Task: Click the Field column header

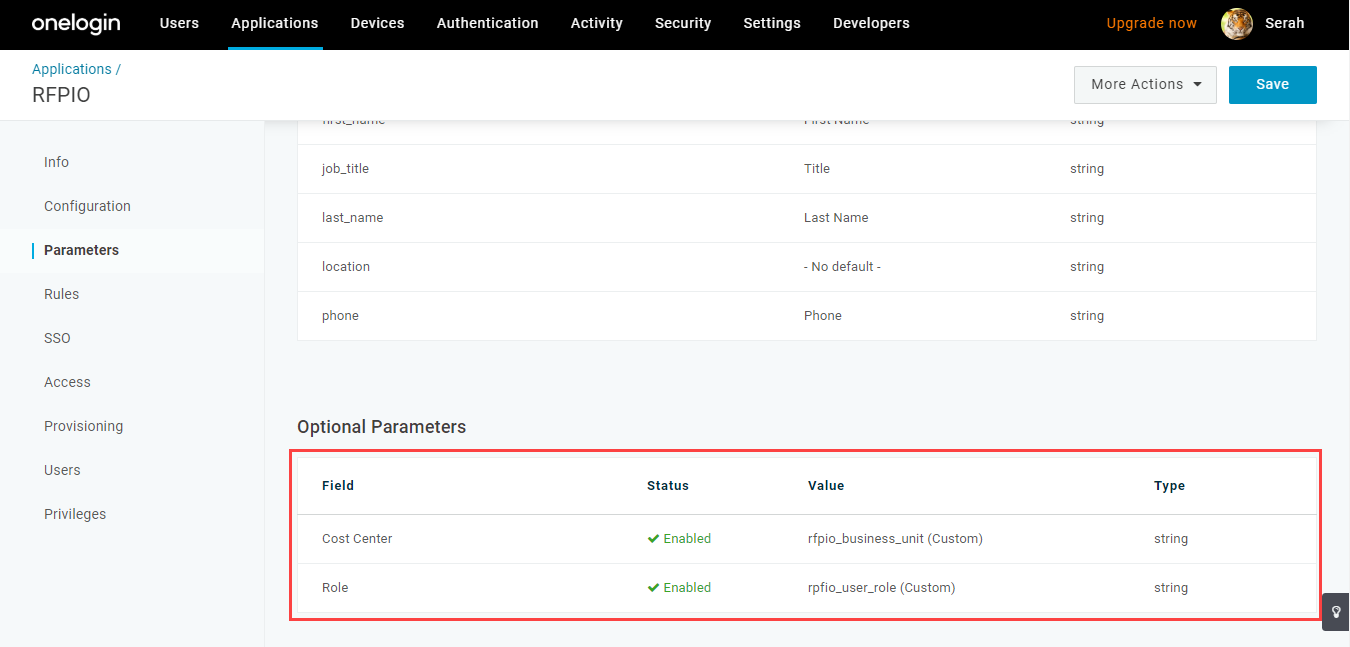Action: point(338,486)
